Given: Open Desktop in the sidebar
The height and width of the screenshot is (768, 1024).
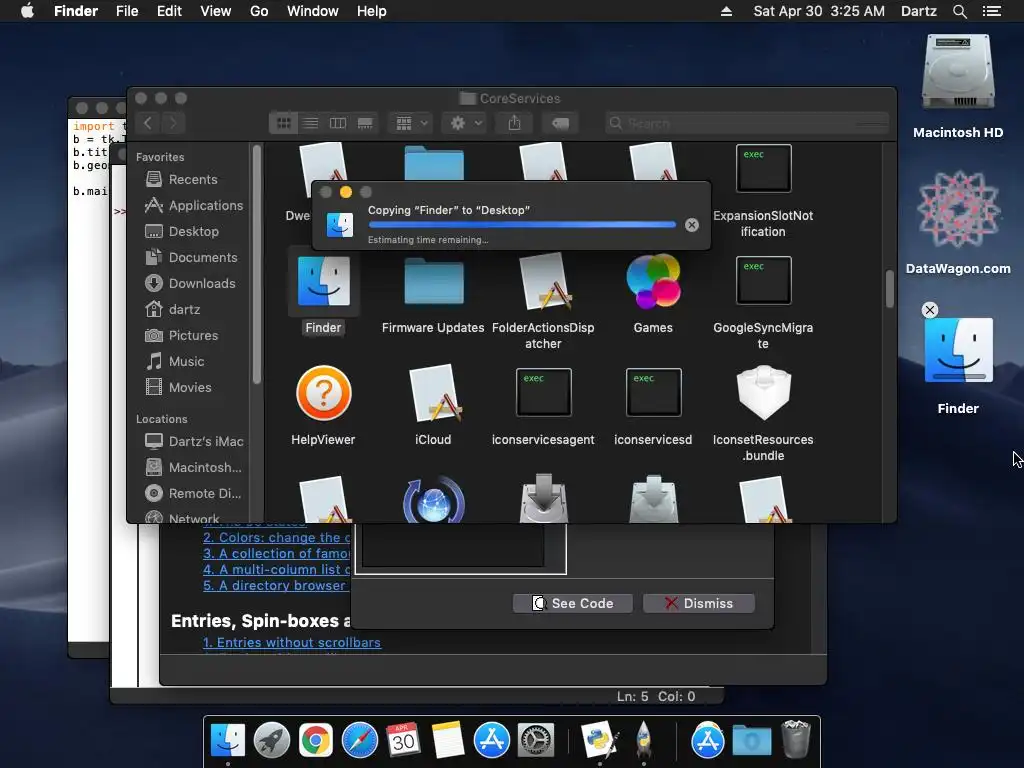Looking at the screenshot, I should point(182,232).
